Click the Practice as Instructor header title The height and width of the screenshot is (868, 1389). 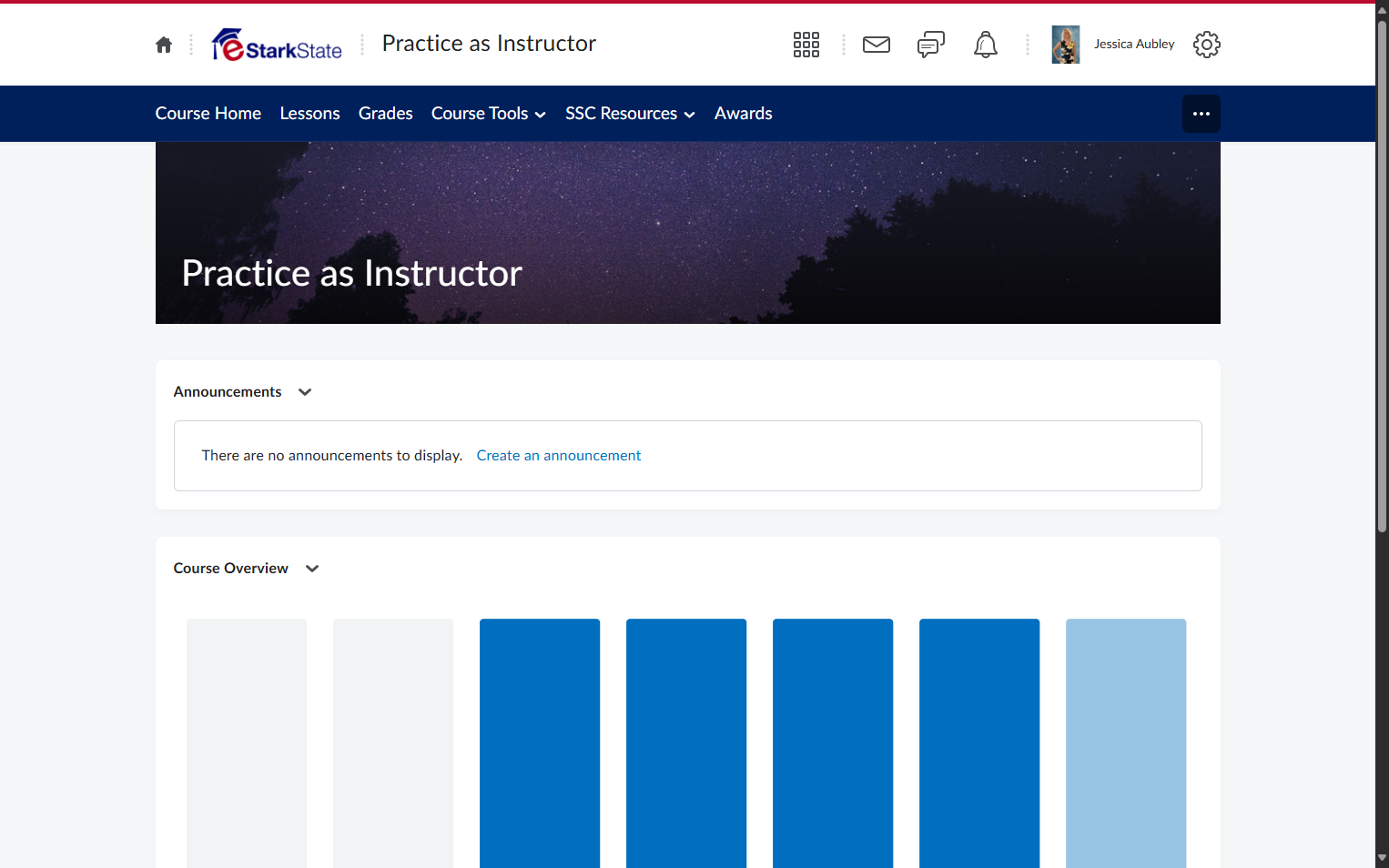tap(489, 44)
